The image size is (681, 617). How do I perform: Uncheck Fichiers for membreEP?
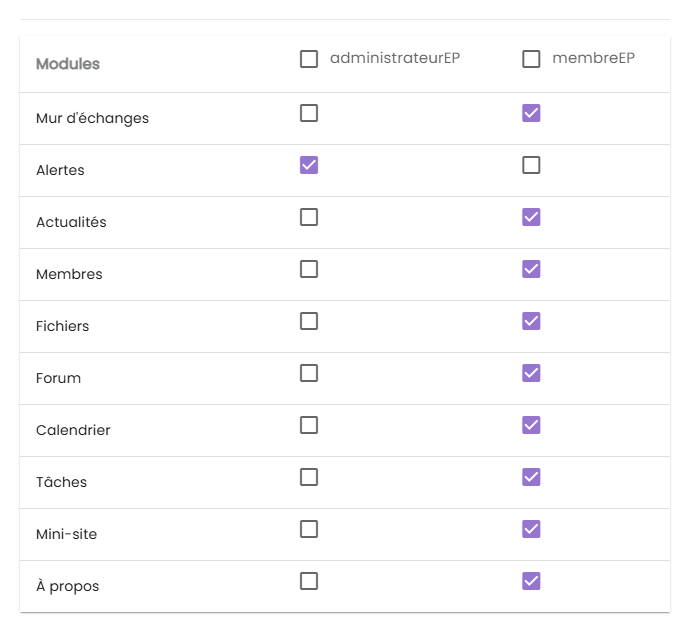point(531,321)
